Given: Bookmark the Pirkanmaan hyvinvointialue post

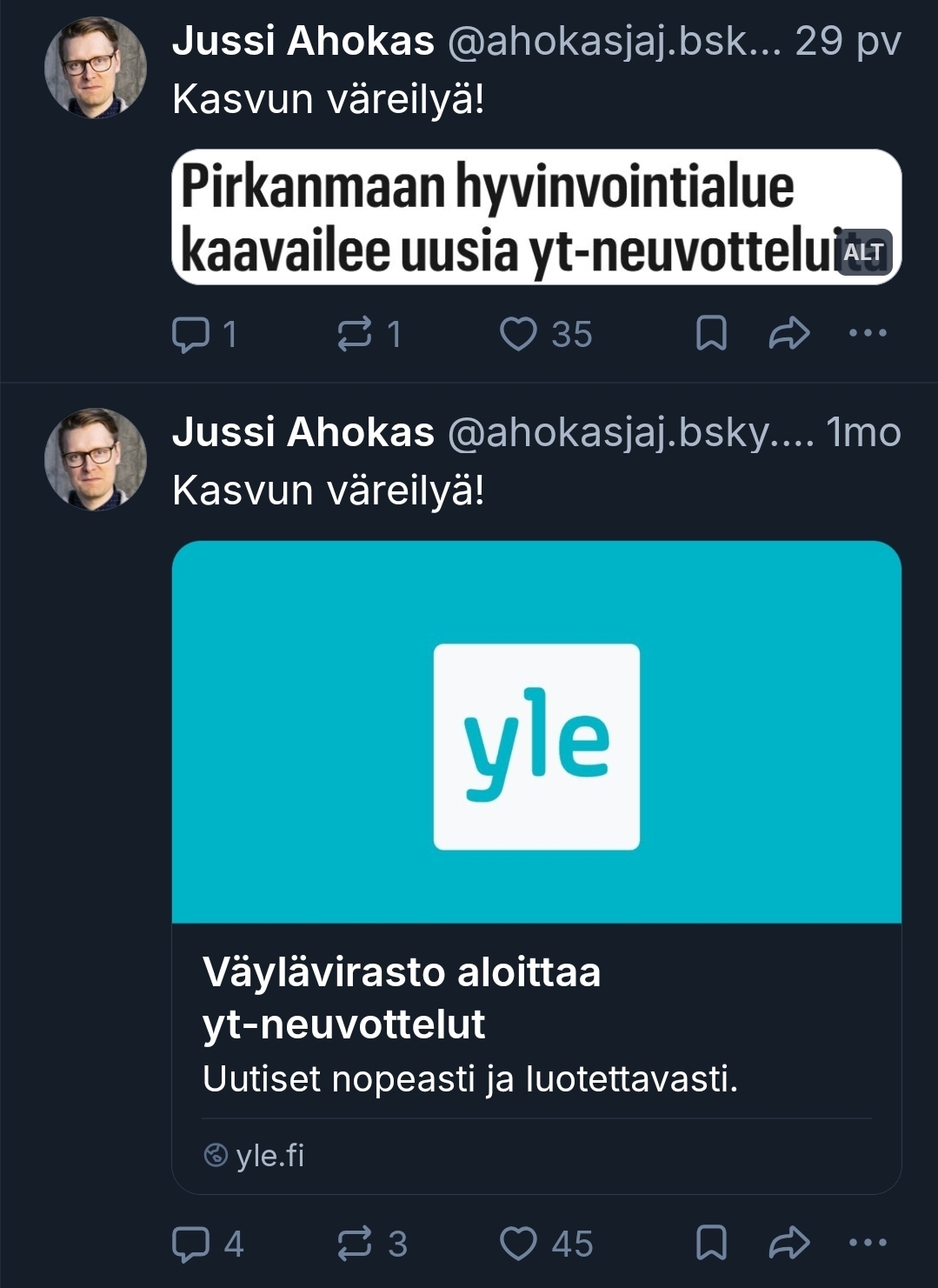Looking at the screenshot, I should point(711,334).
